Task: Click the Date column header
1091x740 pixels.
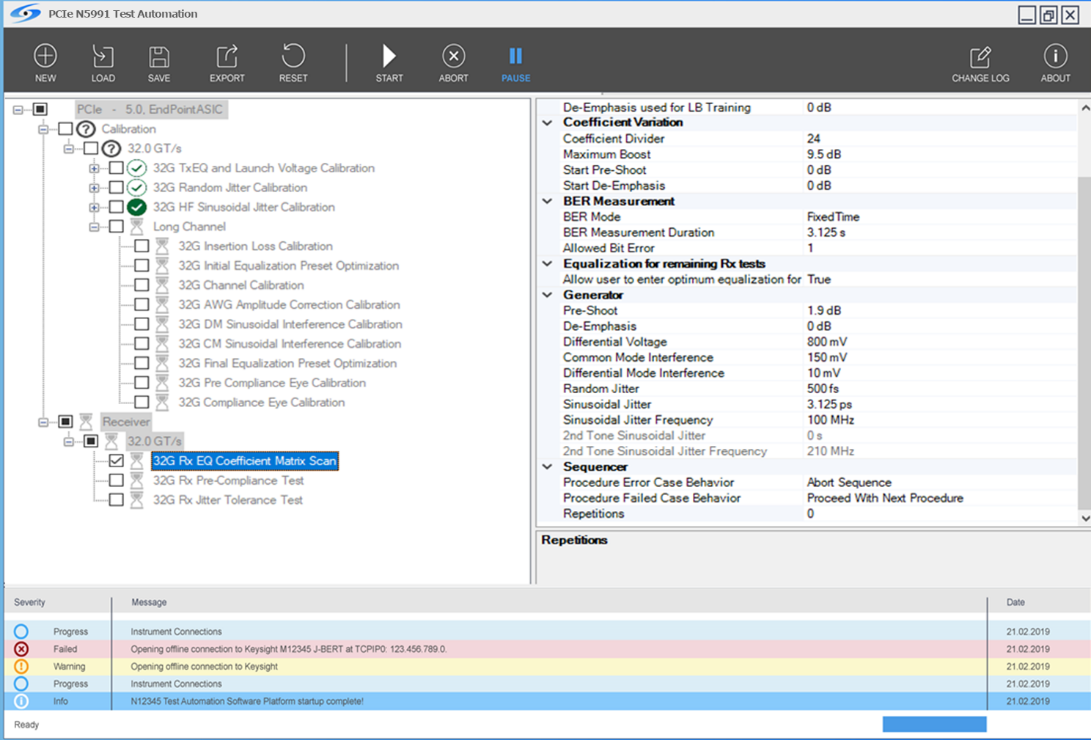Action: pyautogui.click(x=1015, y=602)
